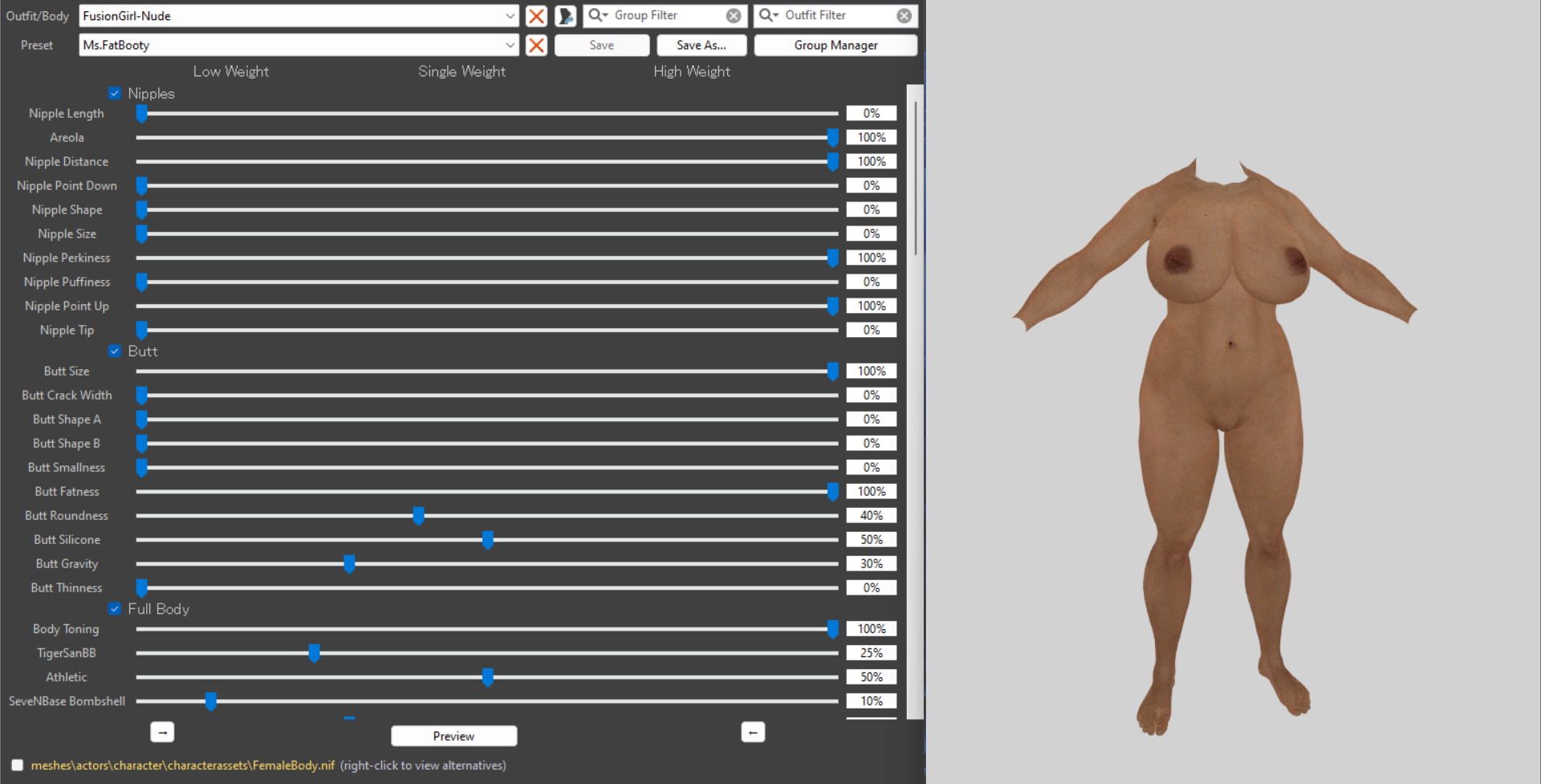Viewport: 1541px width, 784px height.
Task: Click the Butt Crack Width slider handle
Action: point(141,396)
